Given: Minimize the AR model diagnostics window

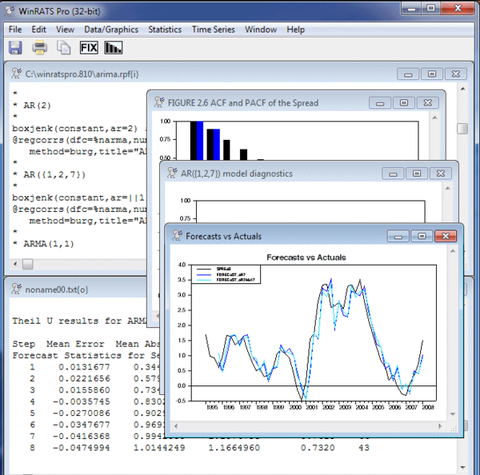Looking at the screenshot, I should 393,174.
